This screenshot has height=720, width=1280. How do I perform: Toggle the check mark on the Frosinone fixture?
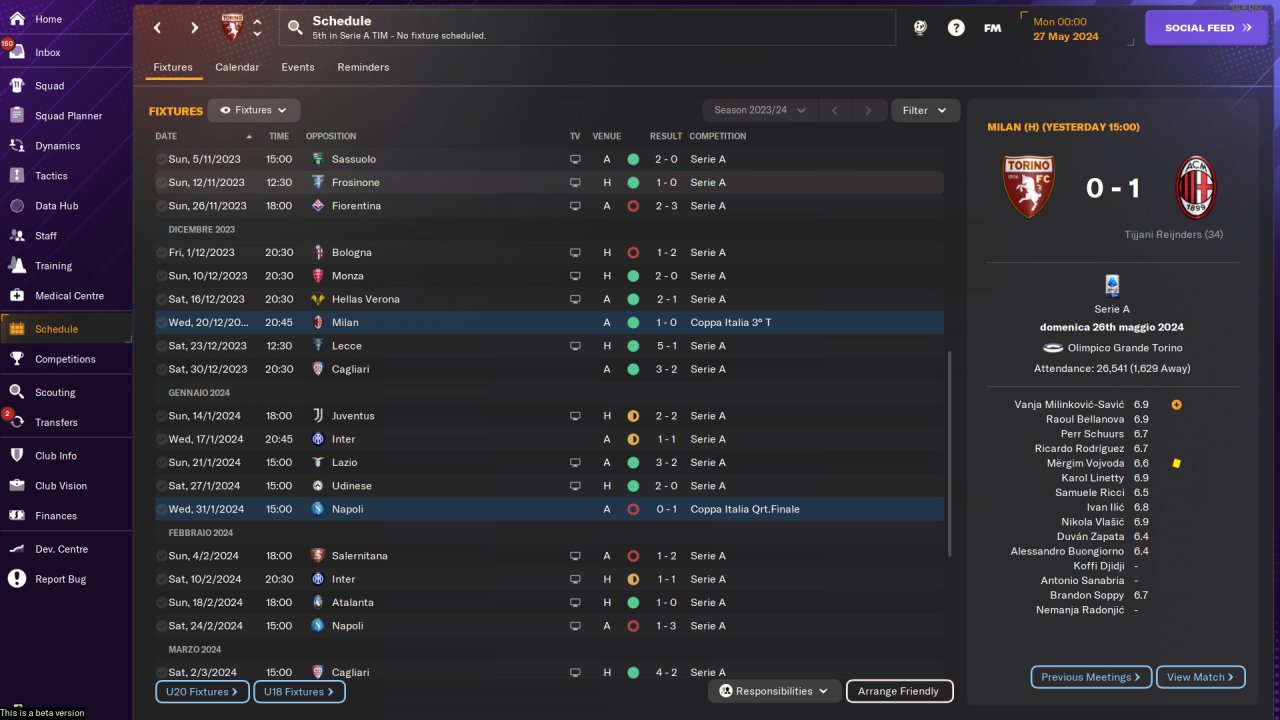point(161,183)
